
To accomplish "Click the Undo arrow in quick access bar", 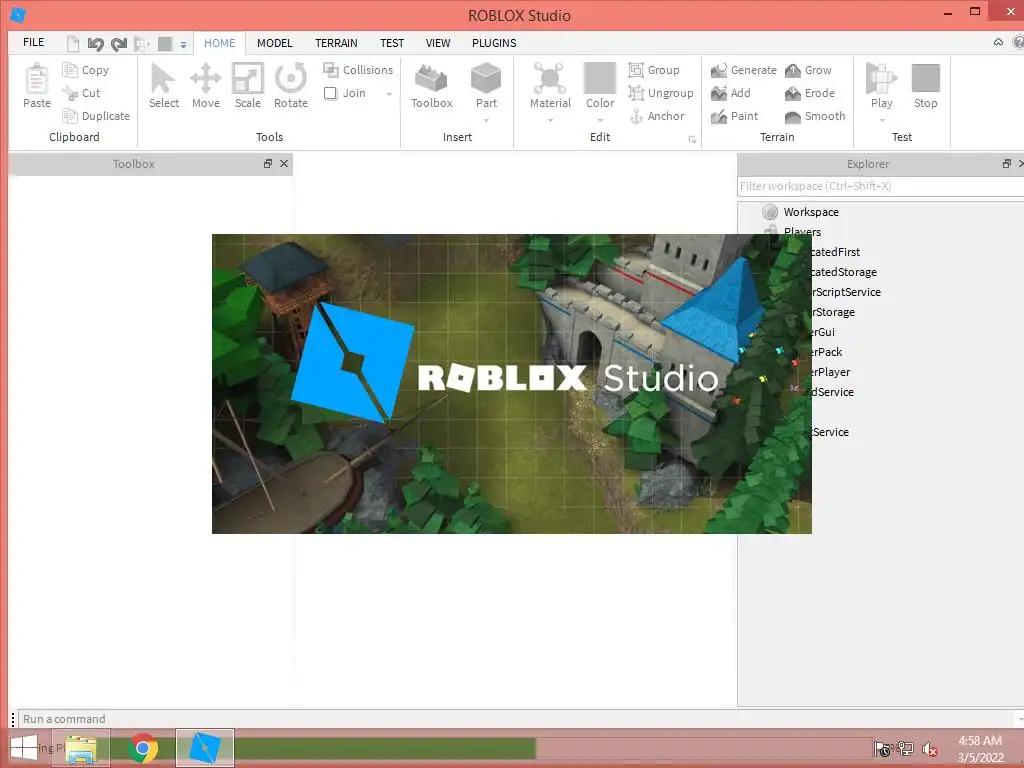I will coord(95,44).
